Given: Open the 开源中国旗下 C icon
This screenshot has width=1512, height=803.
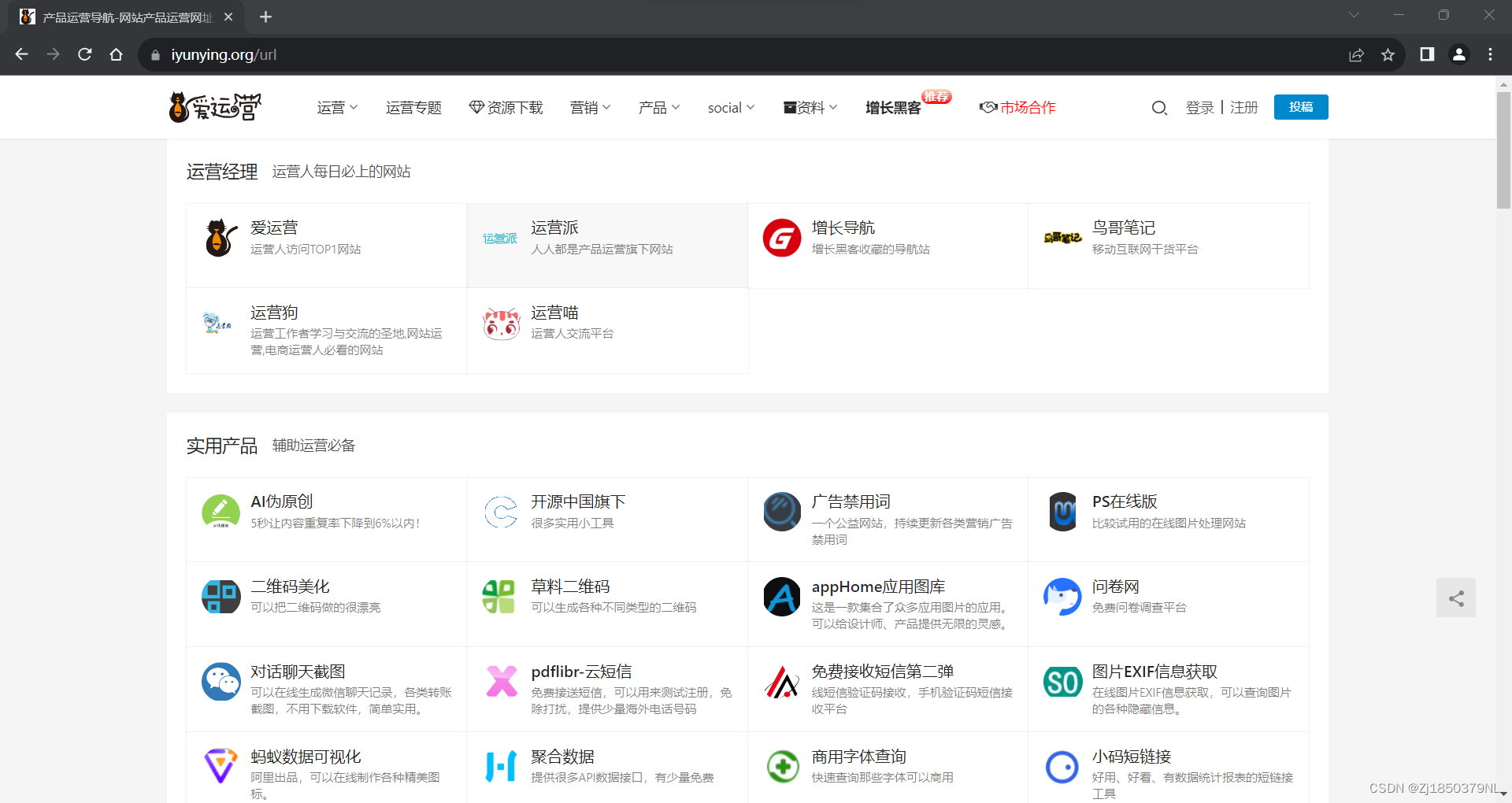Looking at the screenshot, I should pos(501,512).
